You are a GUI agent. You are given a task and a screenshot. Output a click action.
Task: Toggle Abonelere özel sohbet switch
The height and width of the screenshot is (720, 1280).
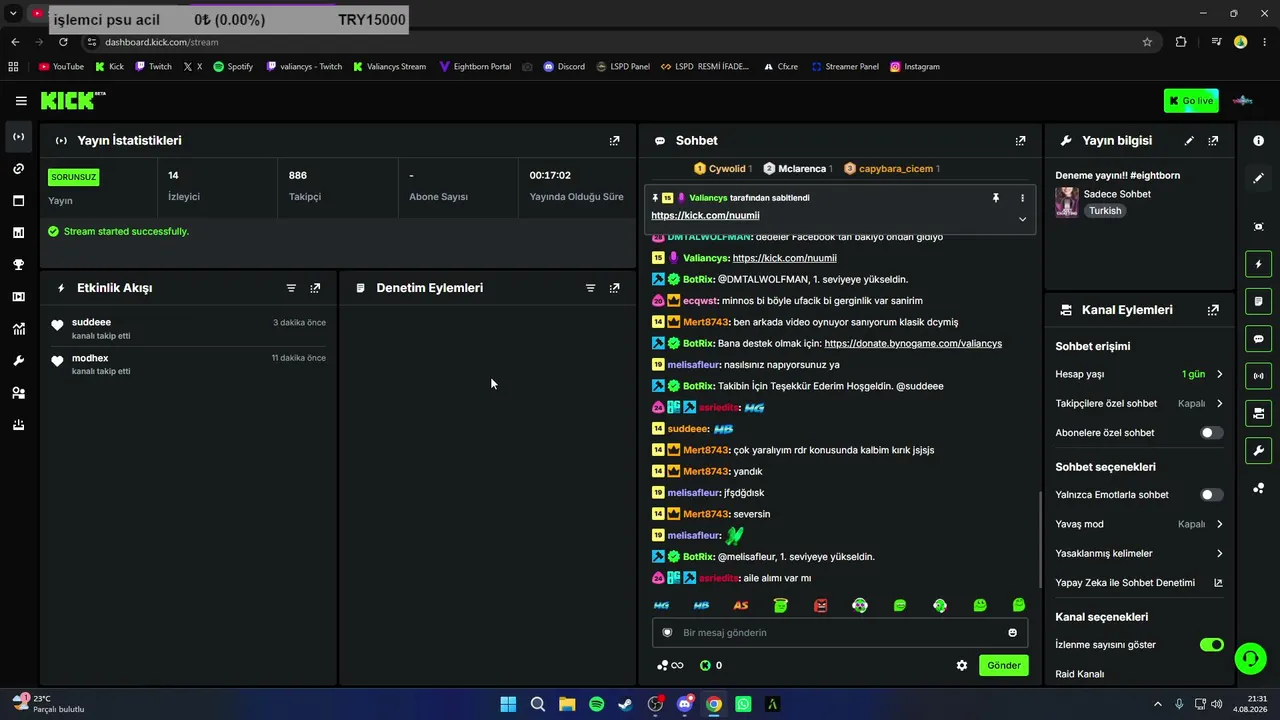[1211, 433]
